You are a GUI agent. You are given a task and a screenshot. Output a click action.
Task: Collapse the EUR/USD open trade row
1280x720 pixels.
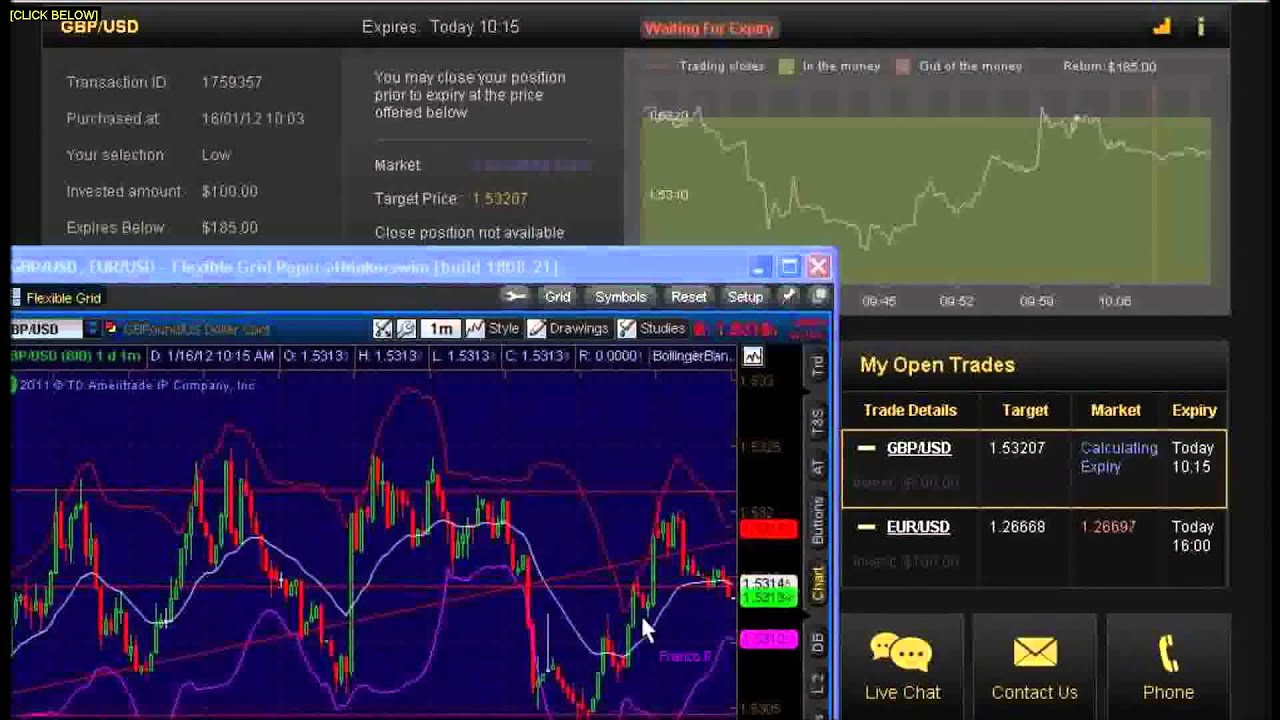coord(867,527)
